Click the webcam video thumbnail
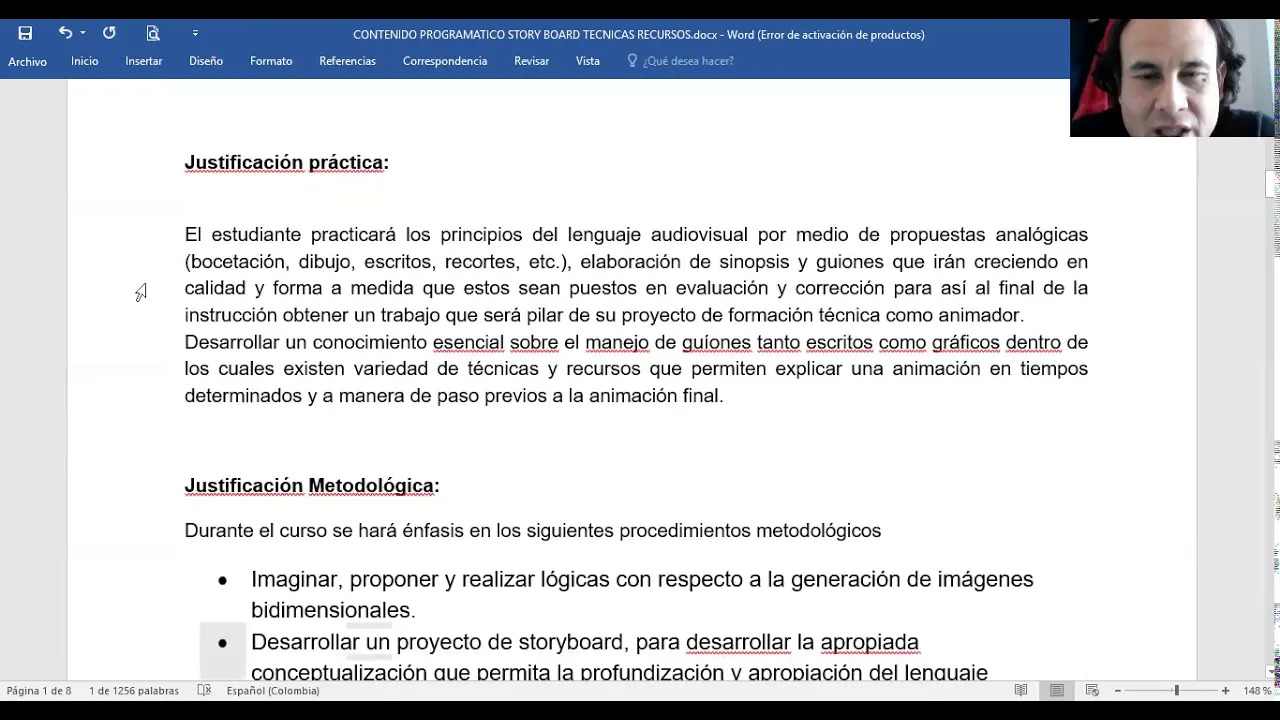This screenshot has height=720, width=1280. coord(1172,77)
